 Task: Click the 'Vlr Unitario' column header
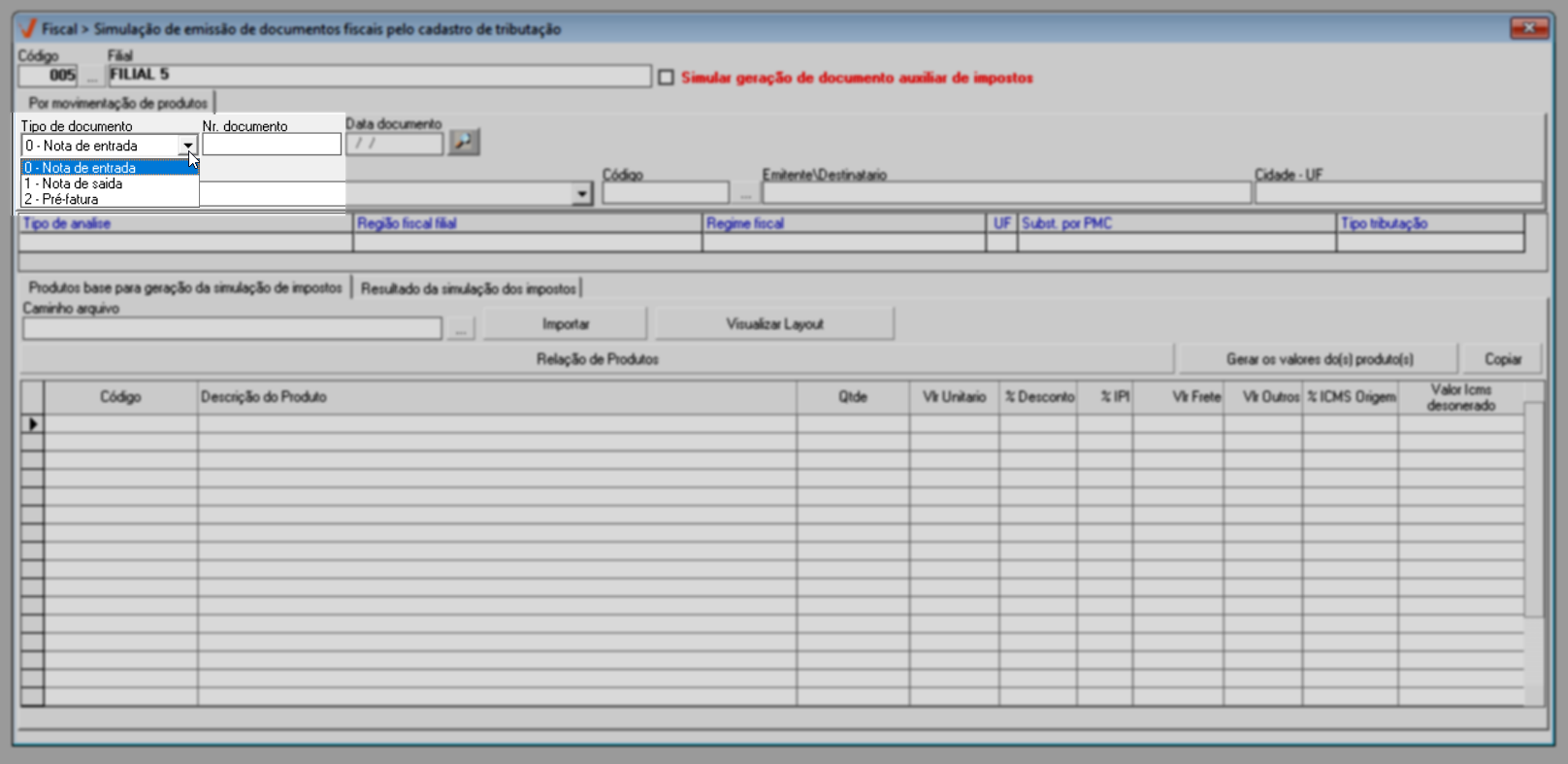tap(955, 397)
